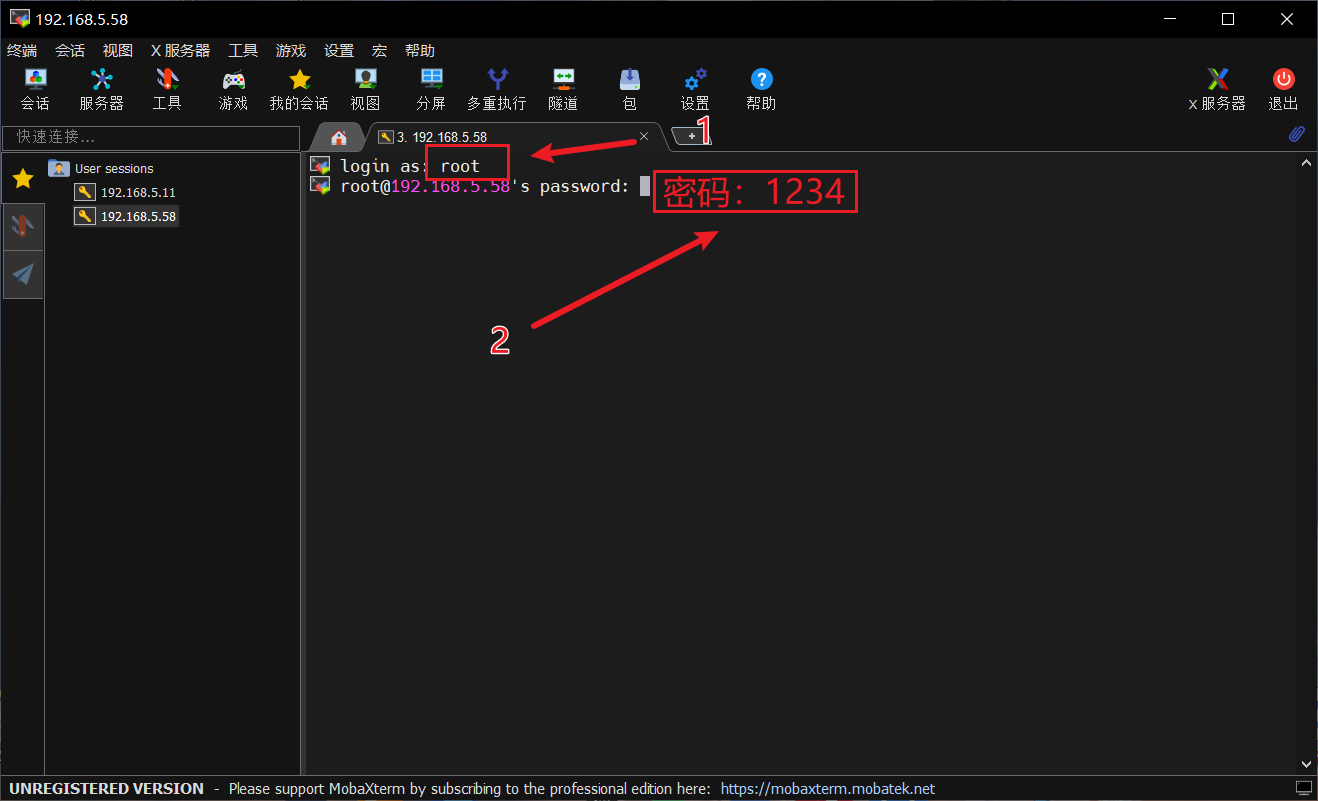Image resolution: width=1318 pixels, height=801 pixels.
Task: Open the 终端 menu
Action: tap(22, 51)
